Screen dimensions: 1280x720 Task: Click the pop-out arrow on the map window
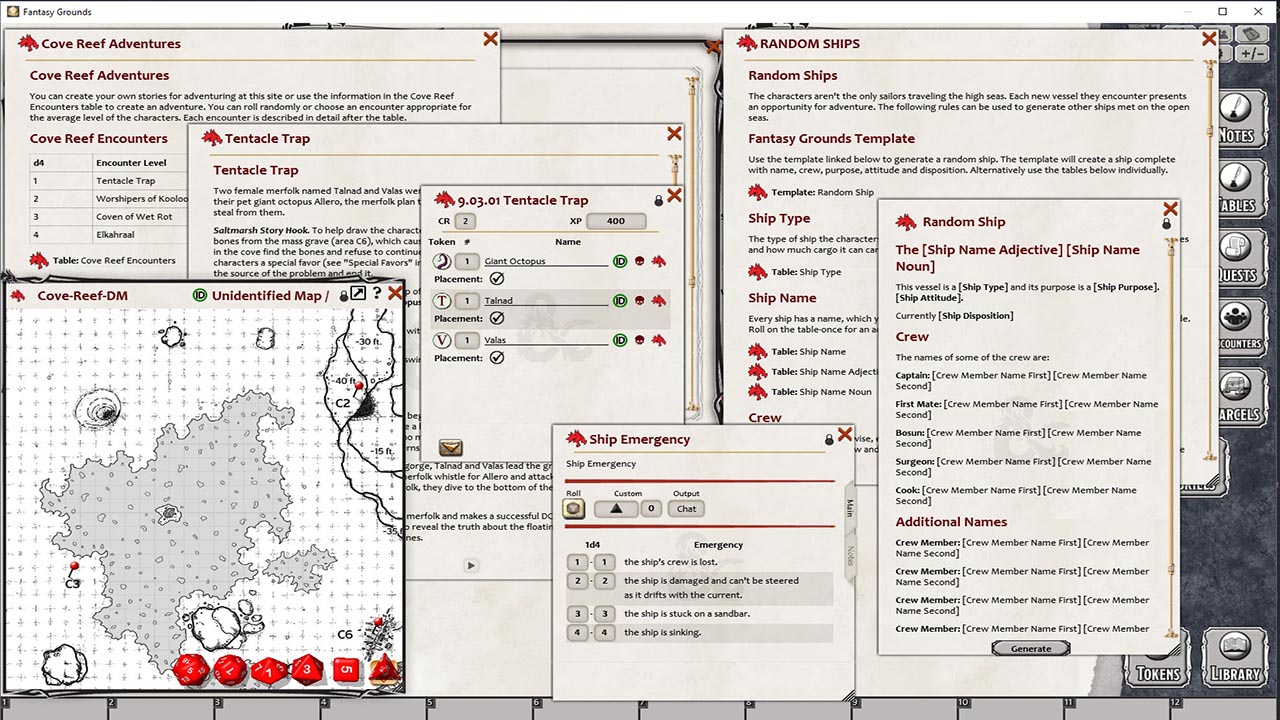tap(356, 292)
